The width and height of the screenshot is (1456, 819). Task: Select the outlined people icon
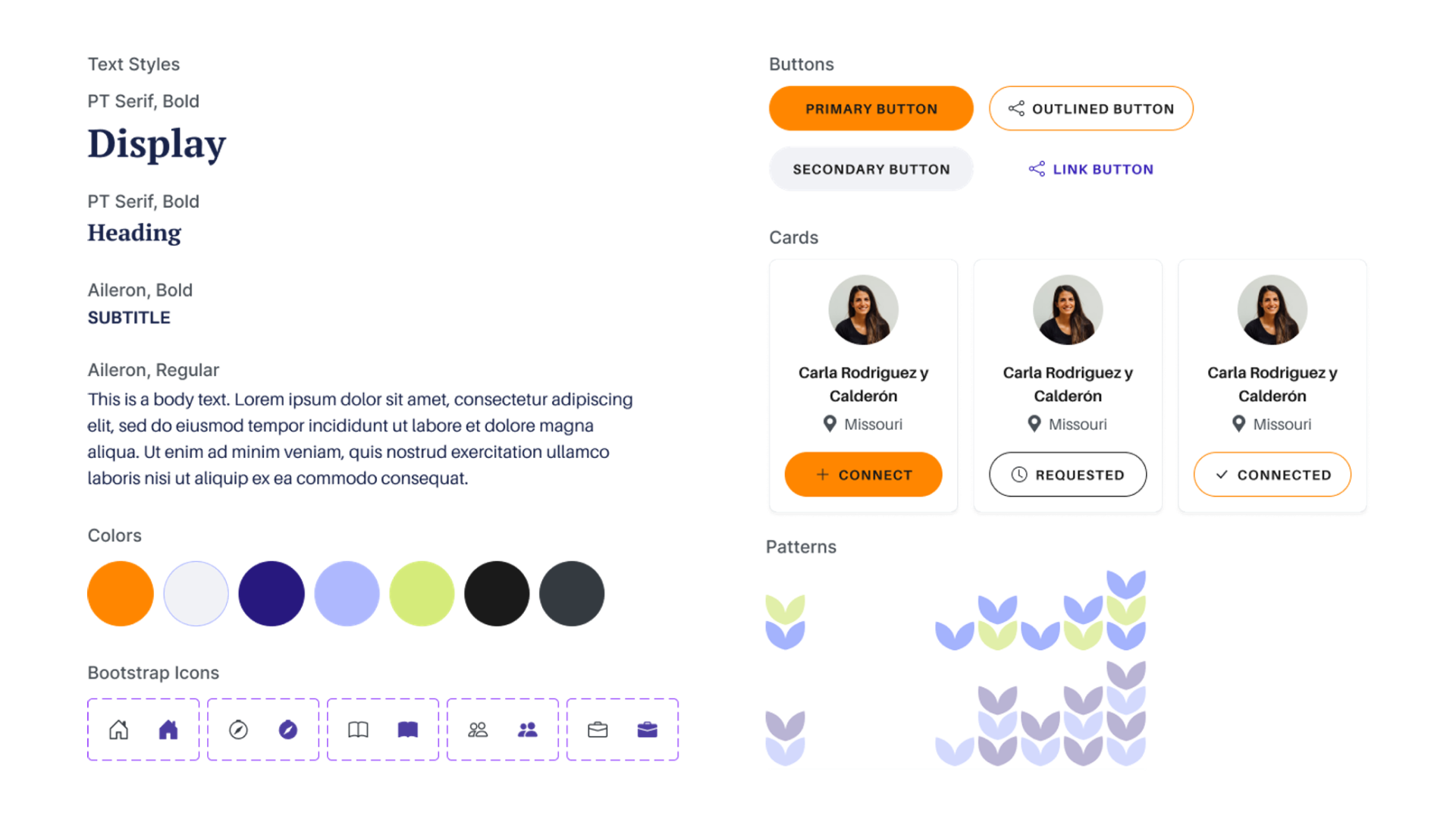pyautogui.click(x=478, y=730)
